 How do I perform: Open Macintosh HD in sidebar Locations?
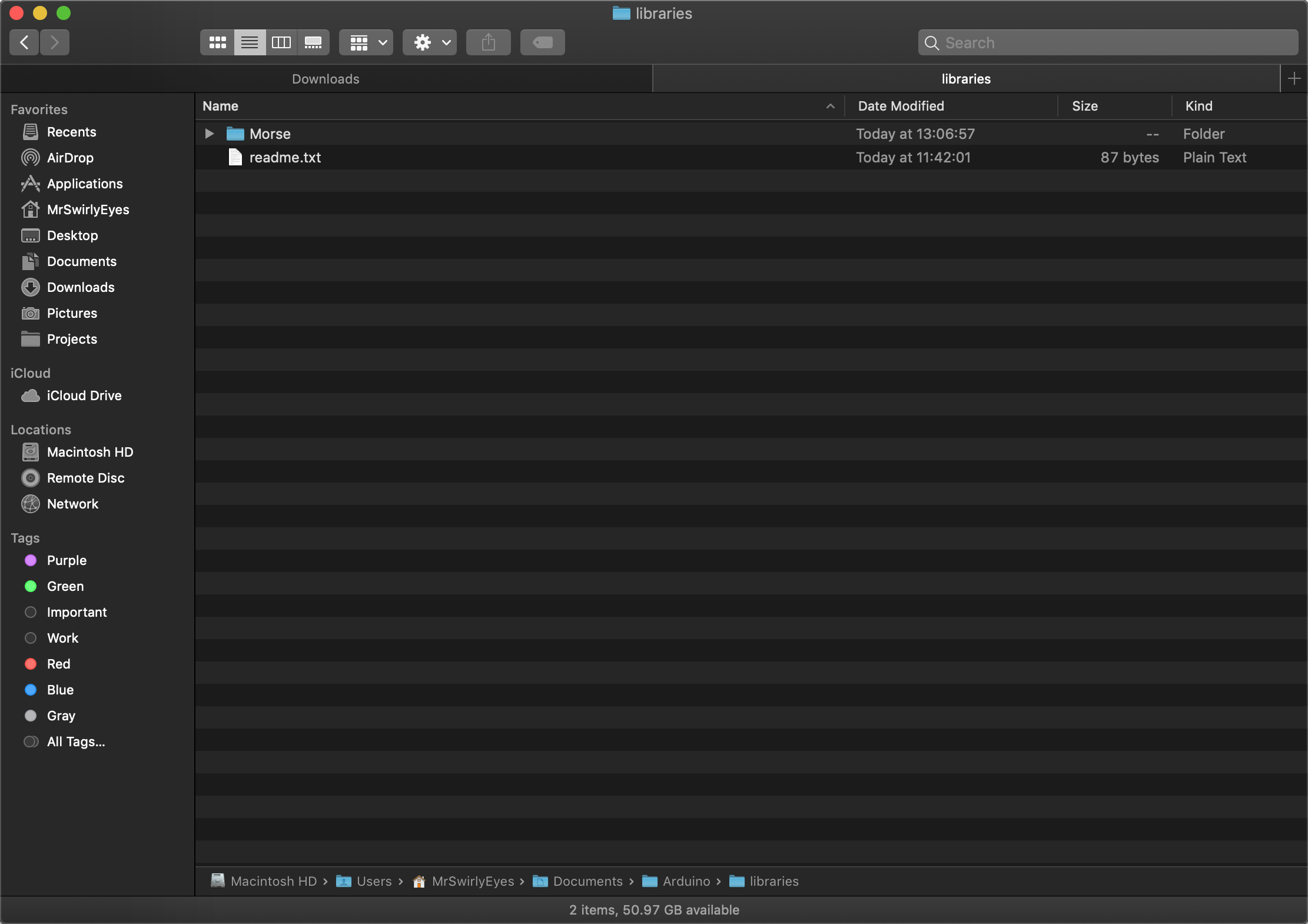(x=89, y=452)
